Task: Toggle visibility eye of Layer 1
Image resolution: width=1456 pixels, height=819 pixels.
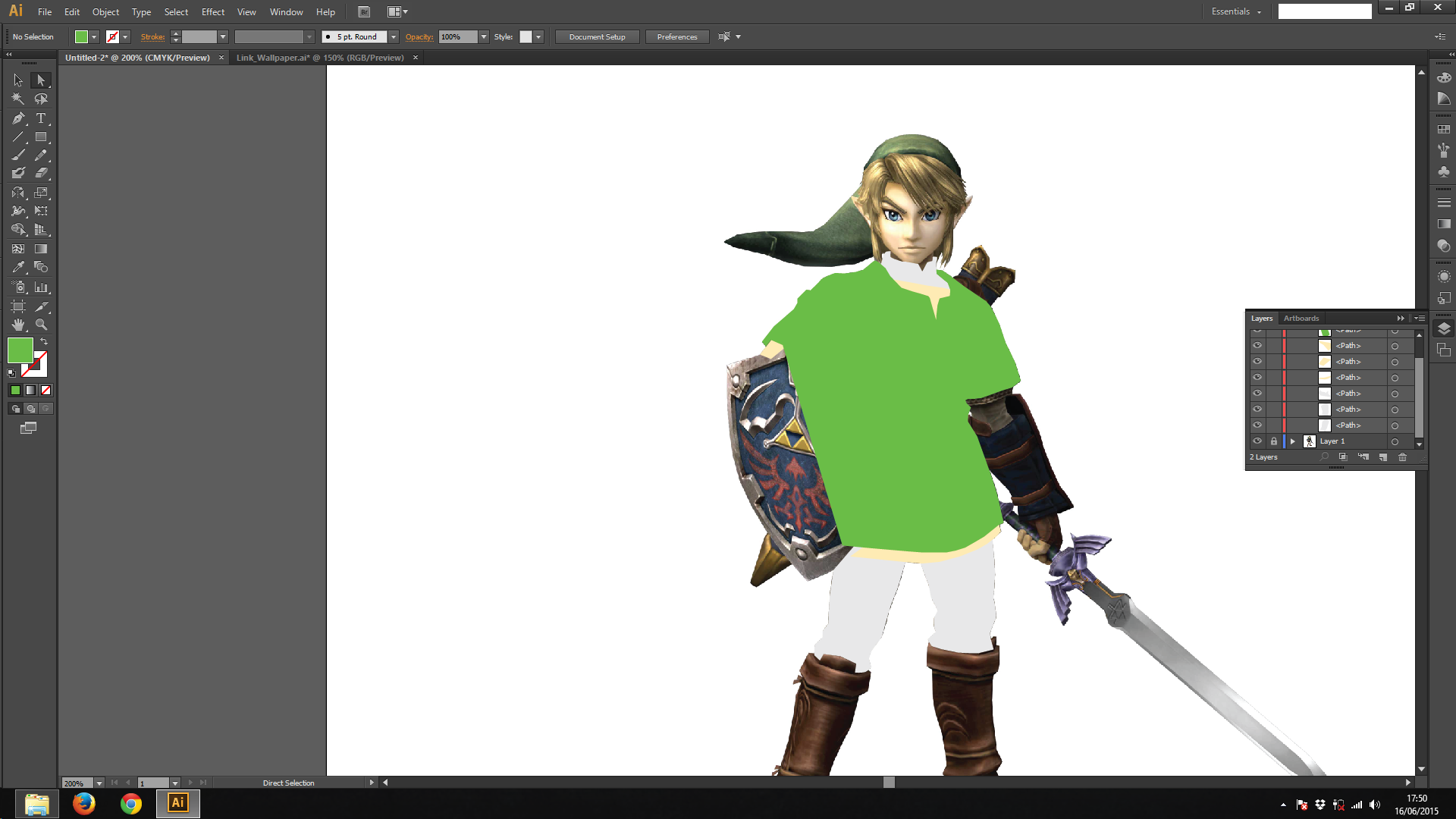Action: 1257,441
